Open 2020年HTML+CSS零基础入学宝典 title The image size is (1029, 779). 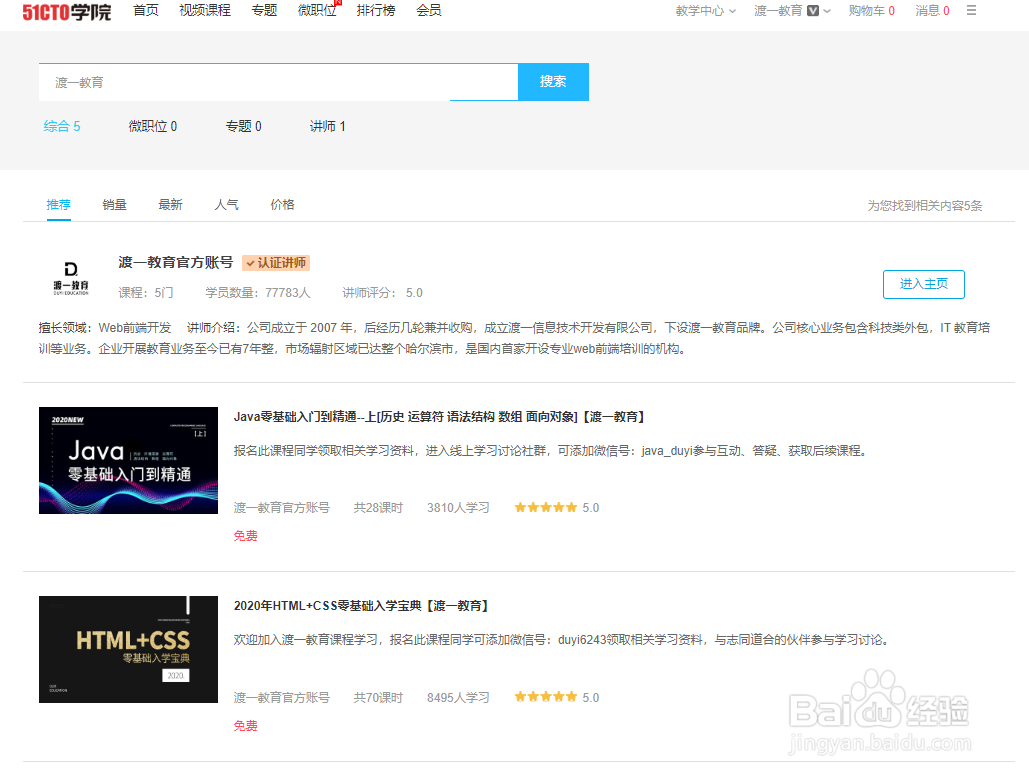[x=360, y=606]
